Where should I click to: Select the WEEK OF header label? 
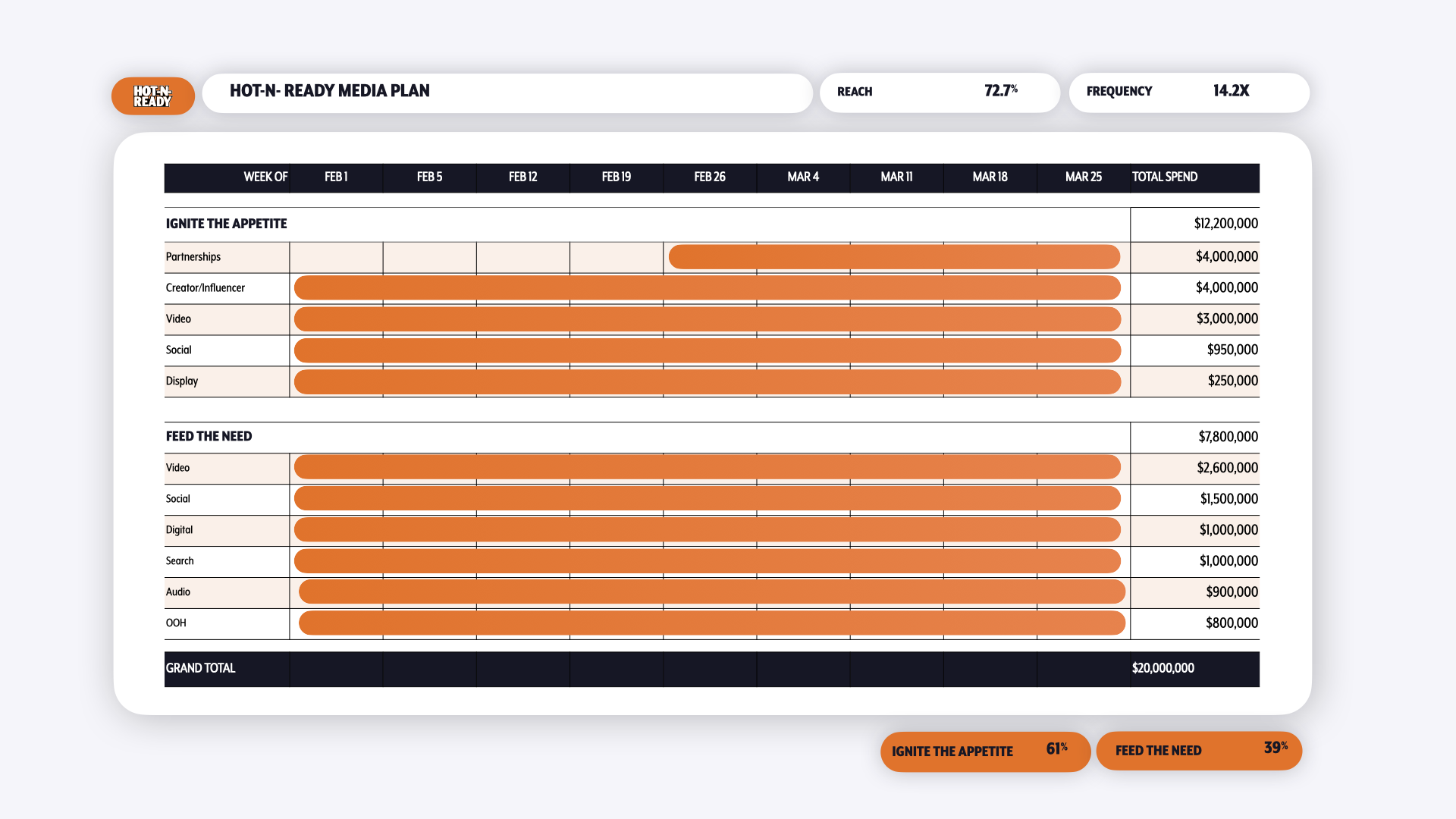(265, 177)
